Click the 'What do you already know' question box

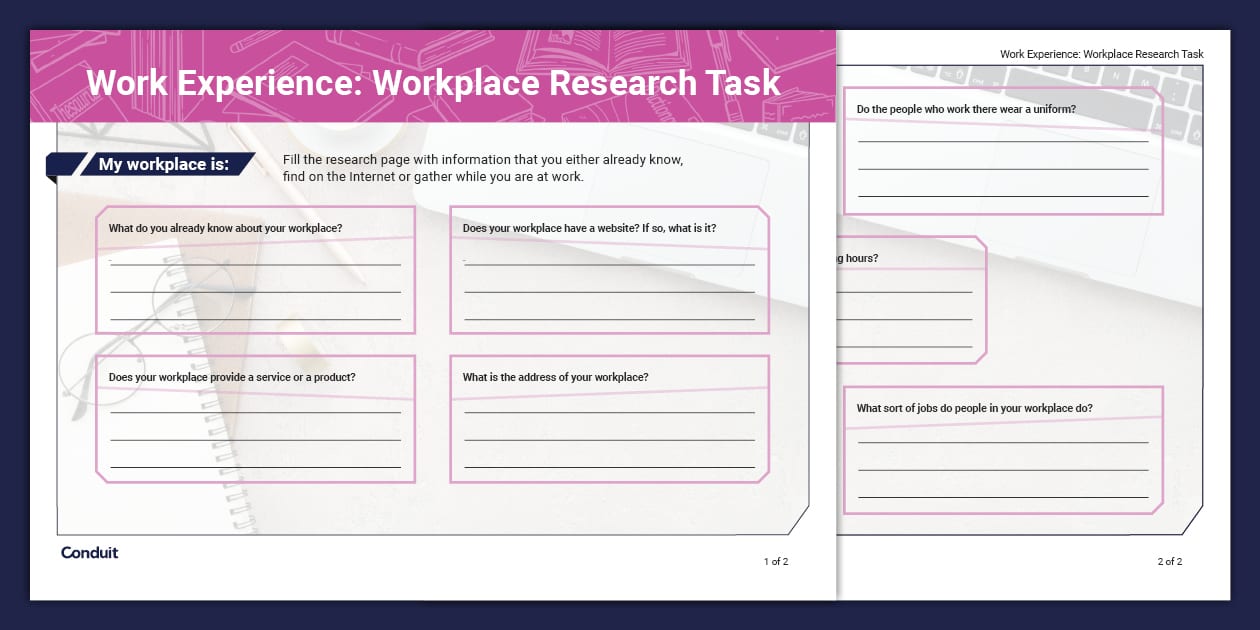(x=255, y=268)
